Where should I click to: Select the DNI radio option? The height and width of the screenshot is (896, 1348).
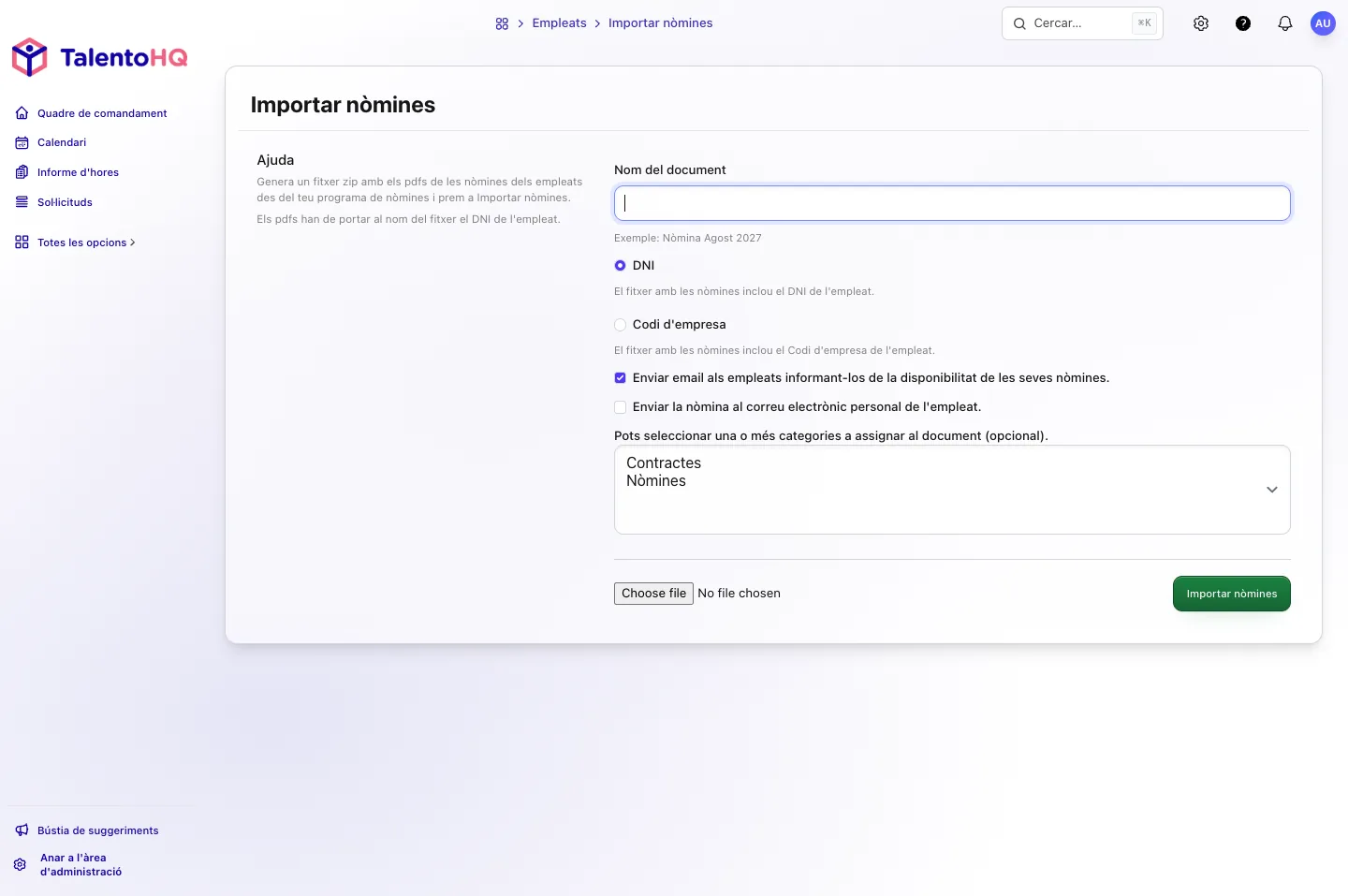[x=620, y=266]
